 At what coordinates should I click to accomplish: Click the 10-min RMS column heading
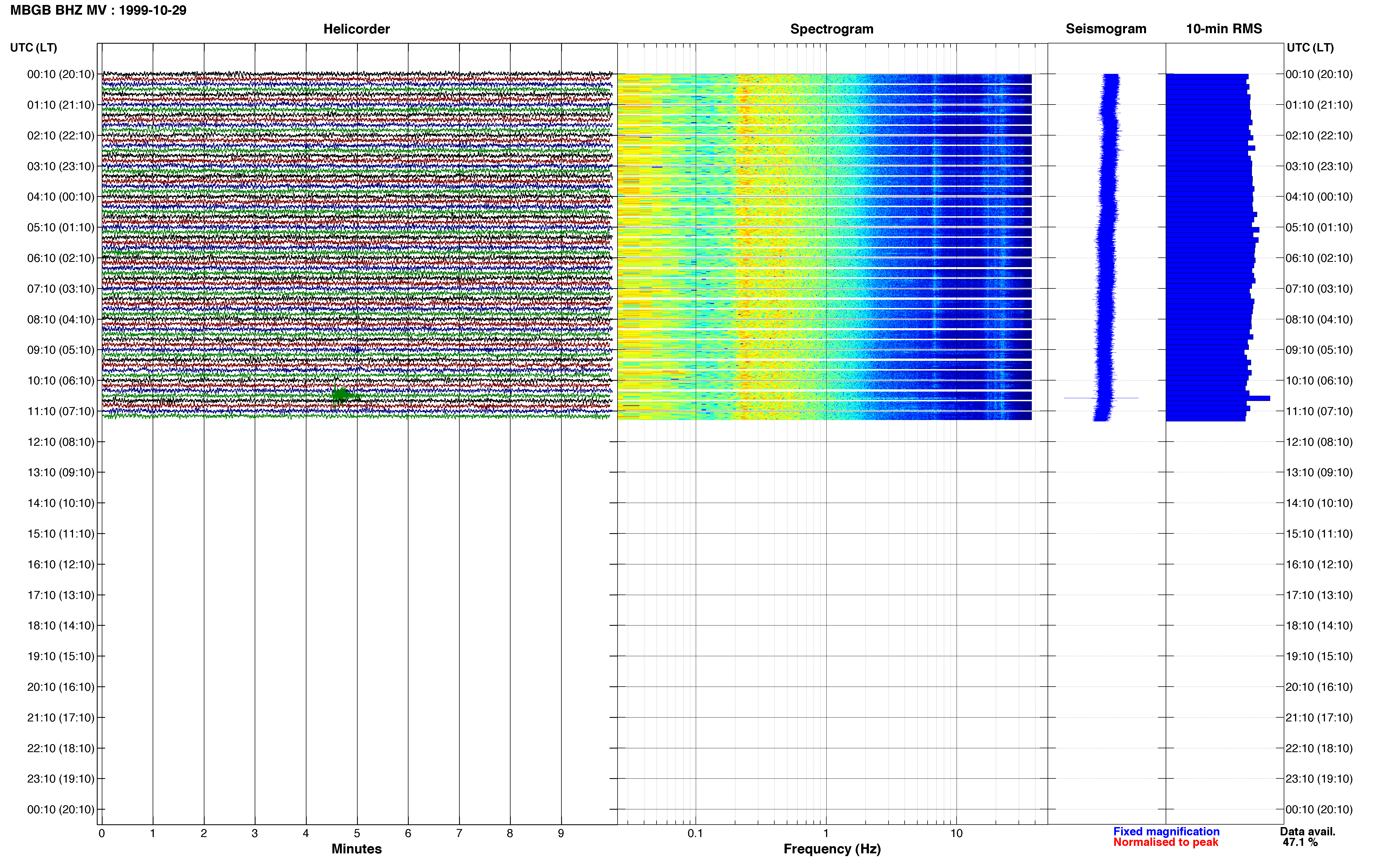pos(1224,29)
